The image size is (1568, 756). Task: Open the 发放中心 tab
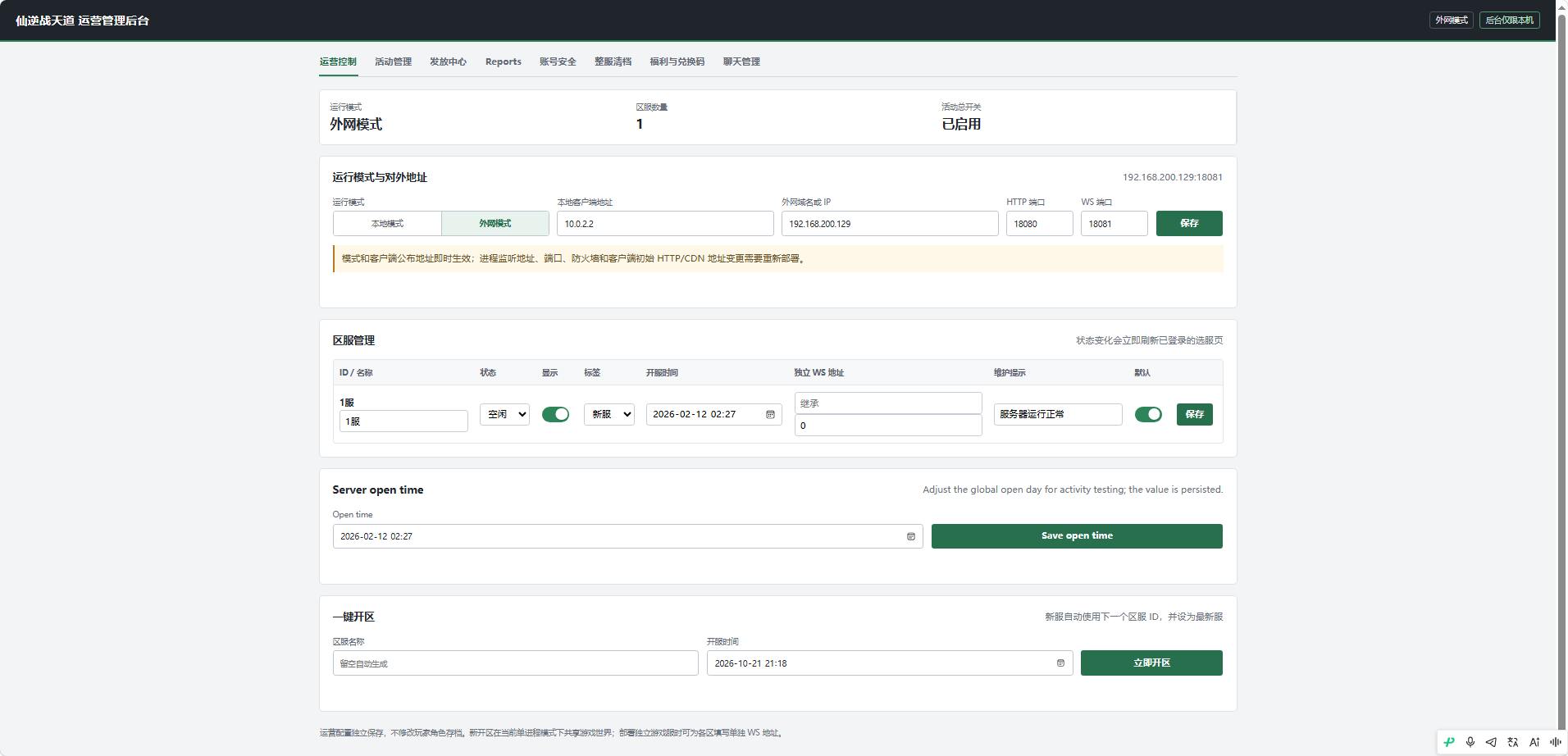(448, 61)
